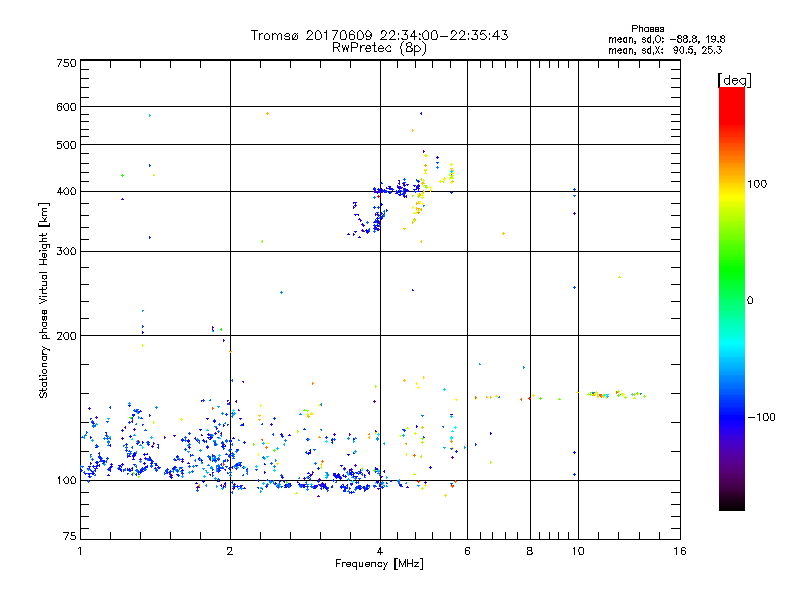The height and width of the screenshot is (600, 800).
Task: Click the 75 tick on the height axis
Action: click(69, 536)
